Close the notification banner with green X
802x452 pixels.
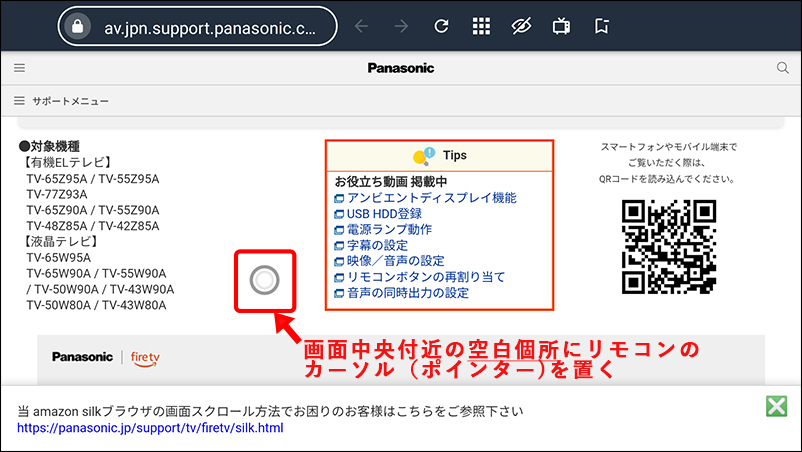pos(776,406)
